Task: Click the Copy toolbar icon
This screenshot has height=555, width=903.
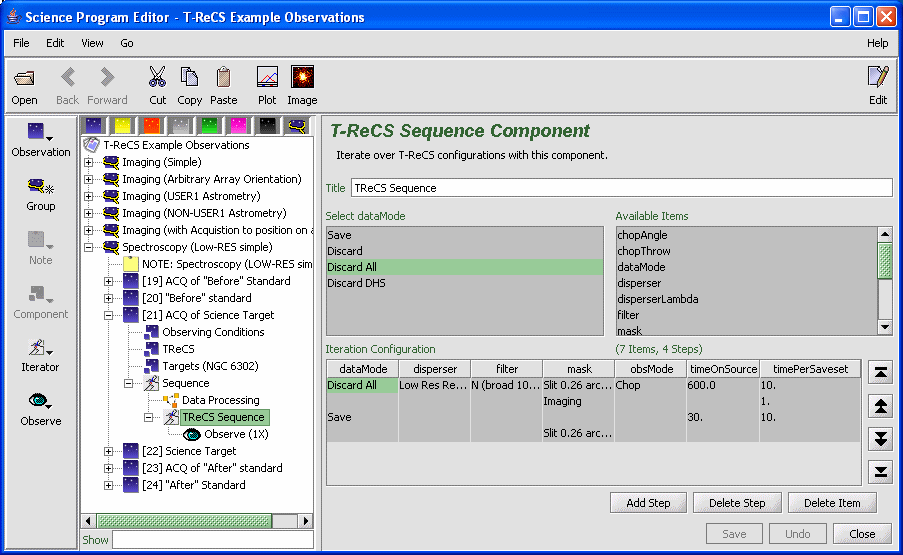Action: (x=189, y=77)
